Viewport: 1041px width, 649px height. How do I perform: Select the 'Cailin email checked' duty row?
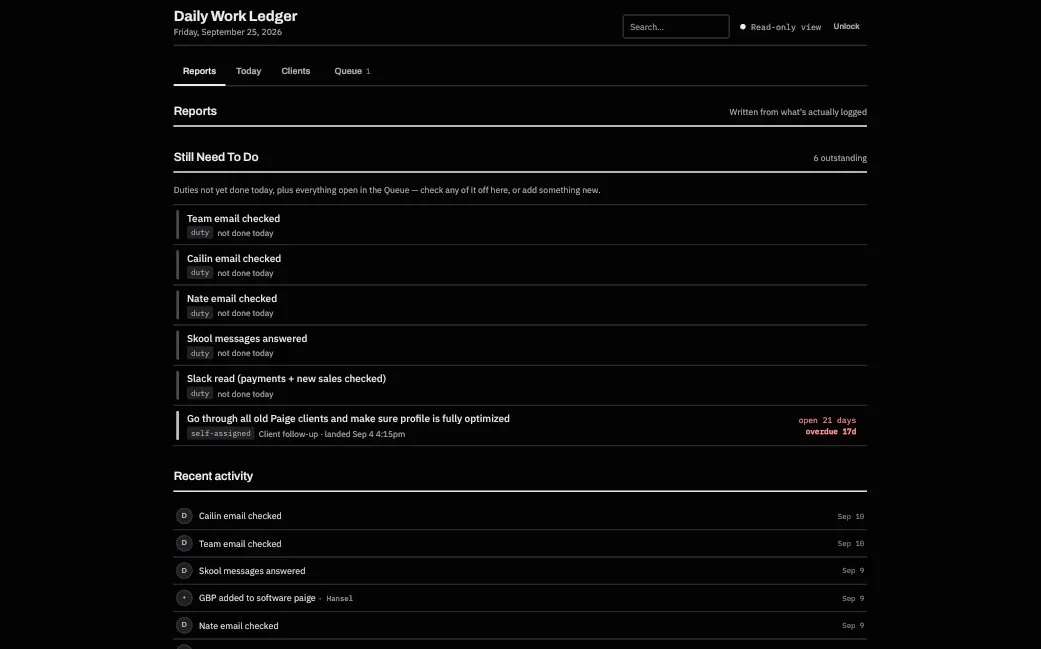(x=520, y=265)
